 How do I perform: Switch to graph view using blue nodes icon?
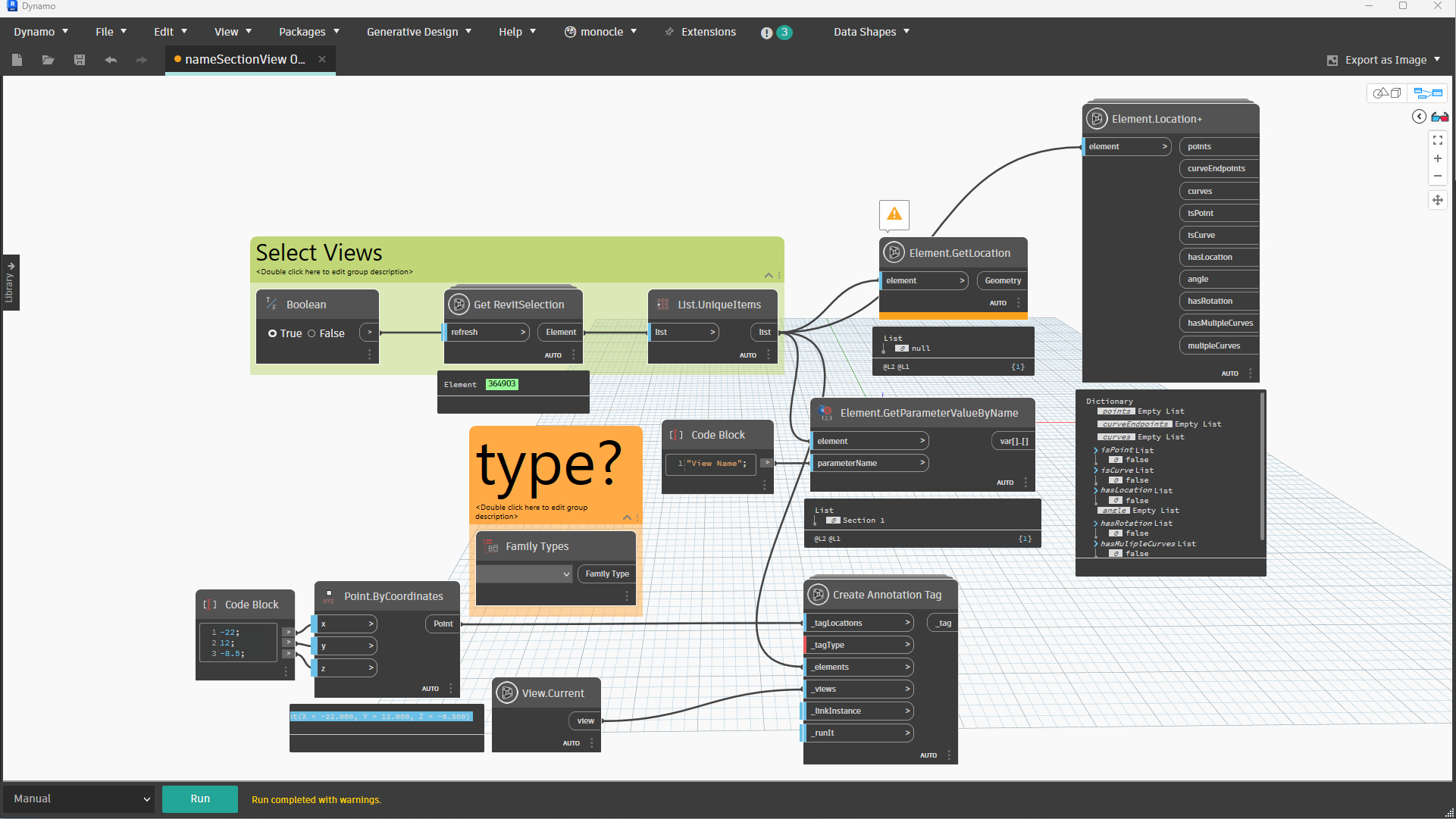(x=1428, y=92)
